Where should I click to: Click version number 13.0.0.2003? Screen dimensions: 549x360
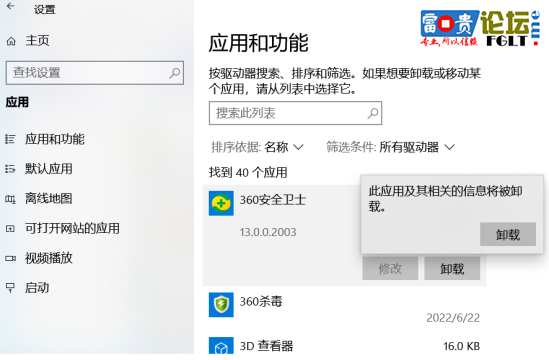tap(268, 232)
